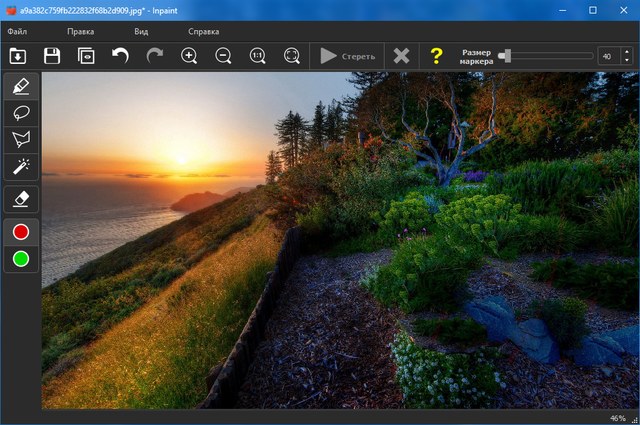Select the Marker tool in sidebar

(x=20, y=87)
